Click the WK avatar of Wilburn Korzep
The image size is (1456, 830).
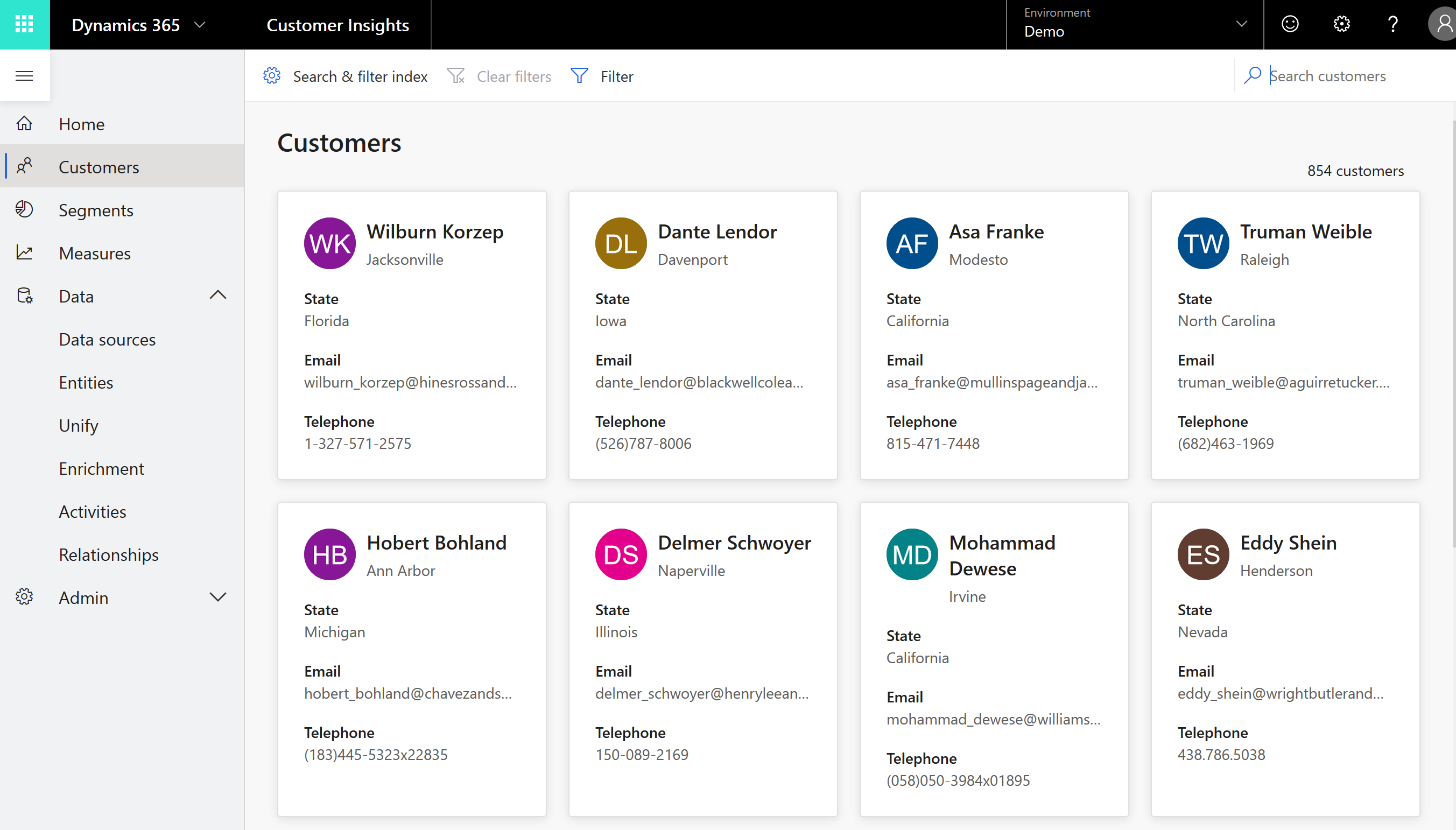tap(330, 243)
